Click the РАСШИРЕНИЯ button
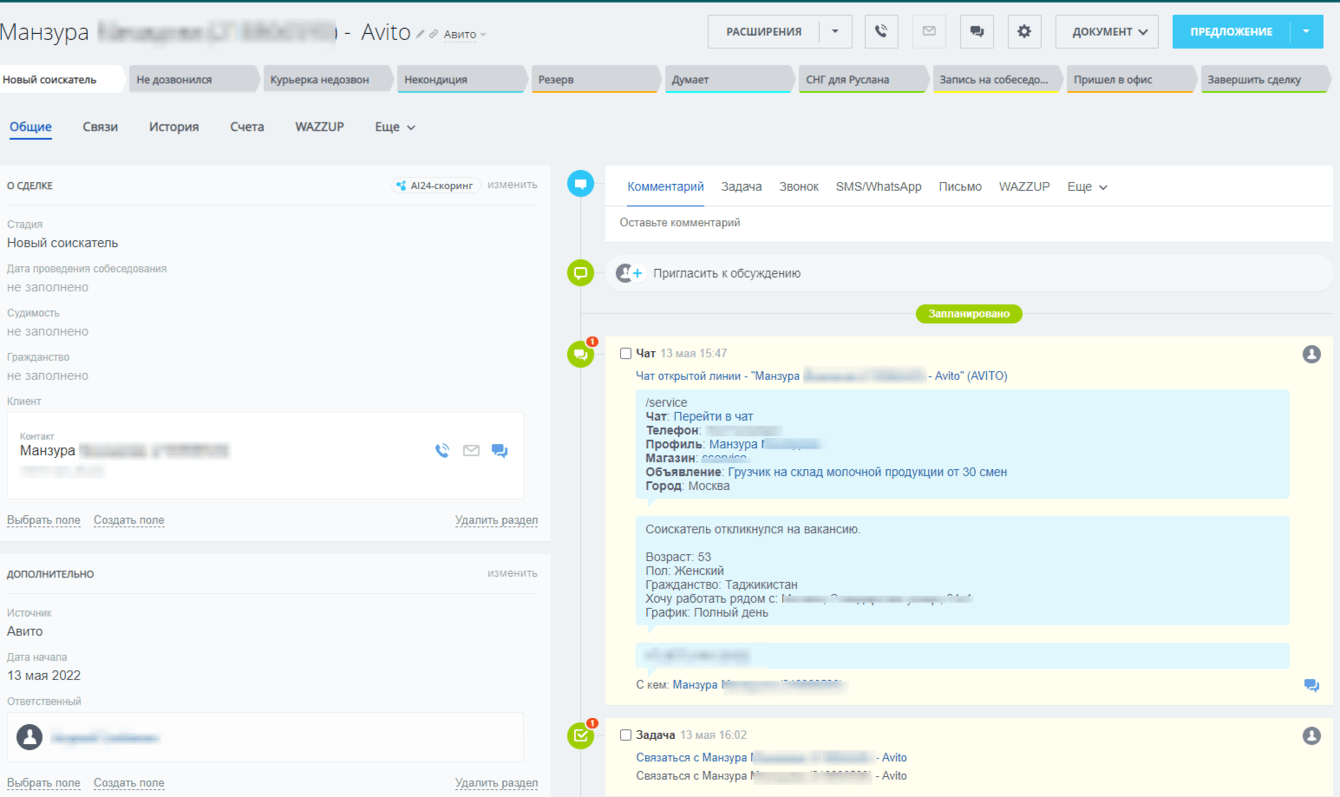Image resolution: width=1340 pixels, height=797 pixels. pyautogui.click(x=764, y=31)
